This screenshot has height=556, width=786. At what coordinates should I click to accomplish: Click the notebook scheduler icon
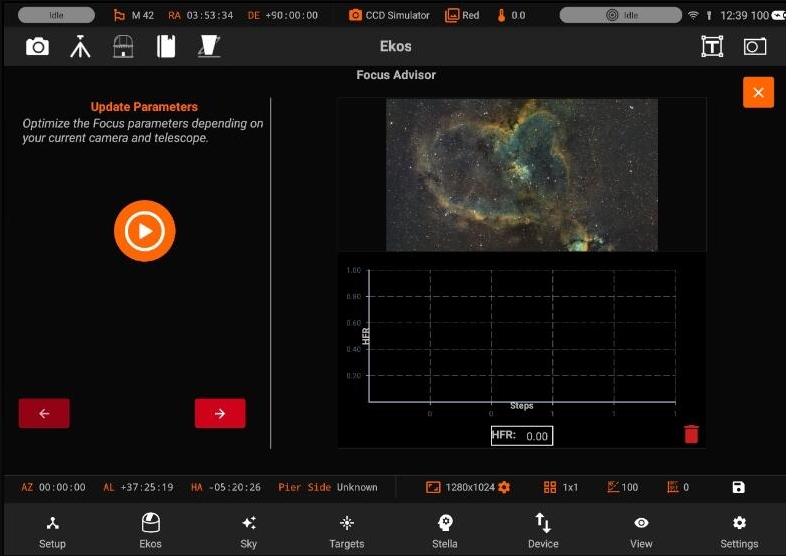(x=166, y=47)
